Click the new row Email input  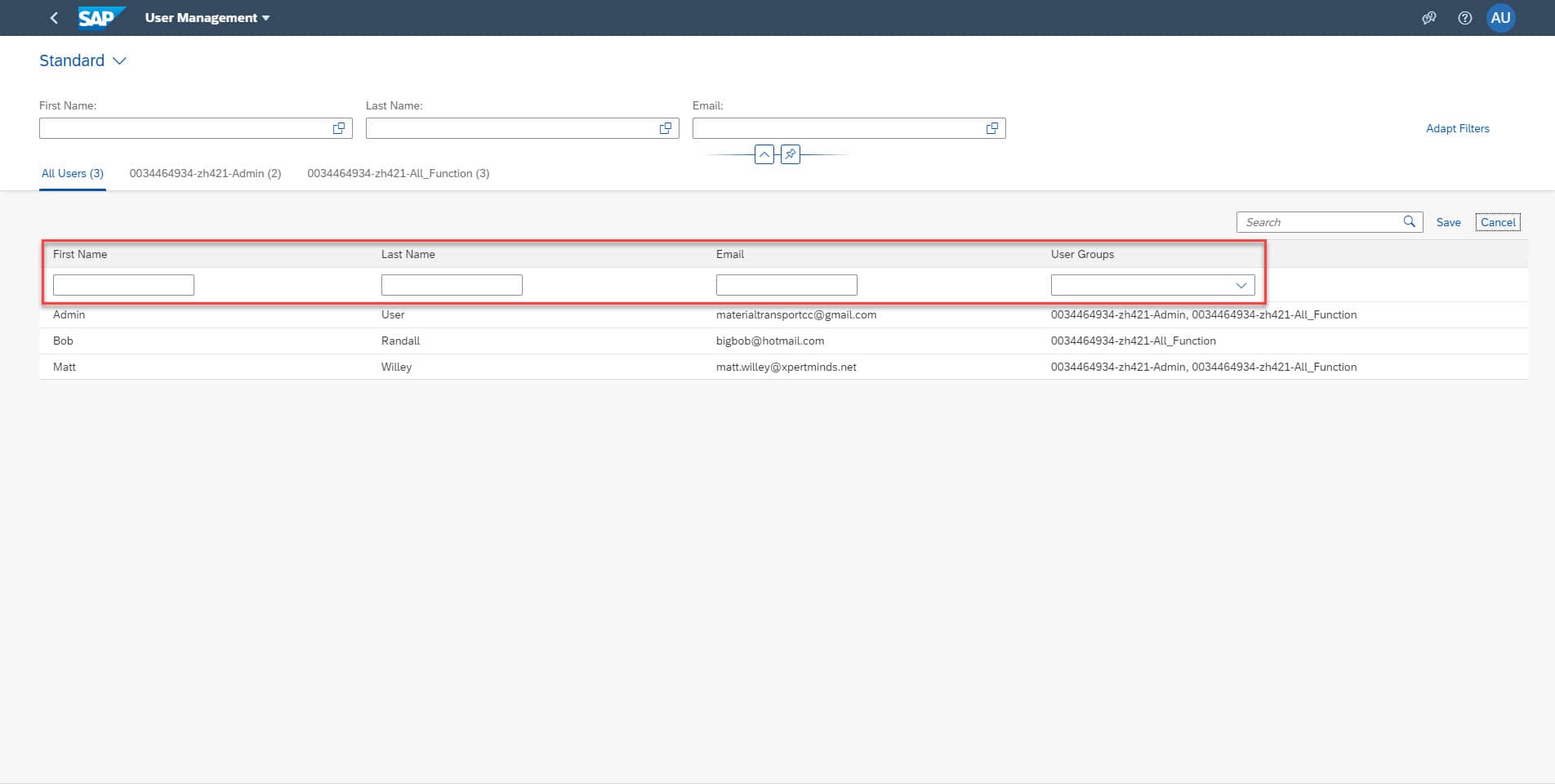(786, 285)
